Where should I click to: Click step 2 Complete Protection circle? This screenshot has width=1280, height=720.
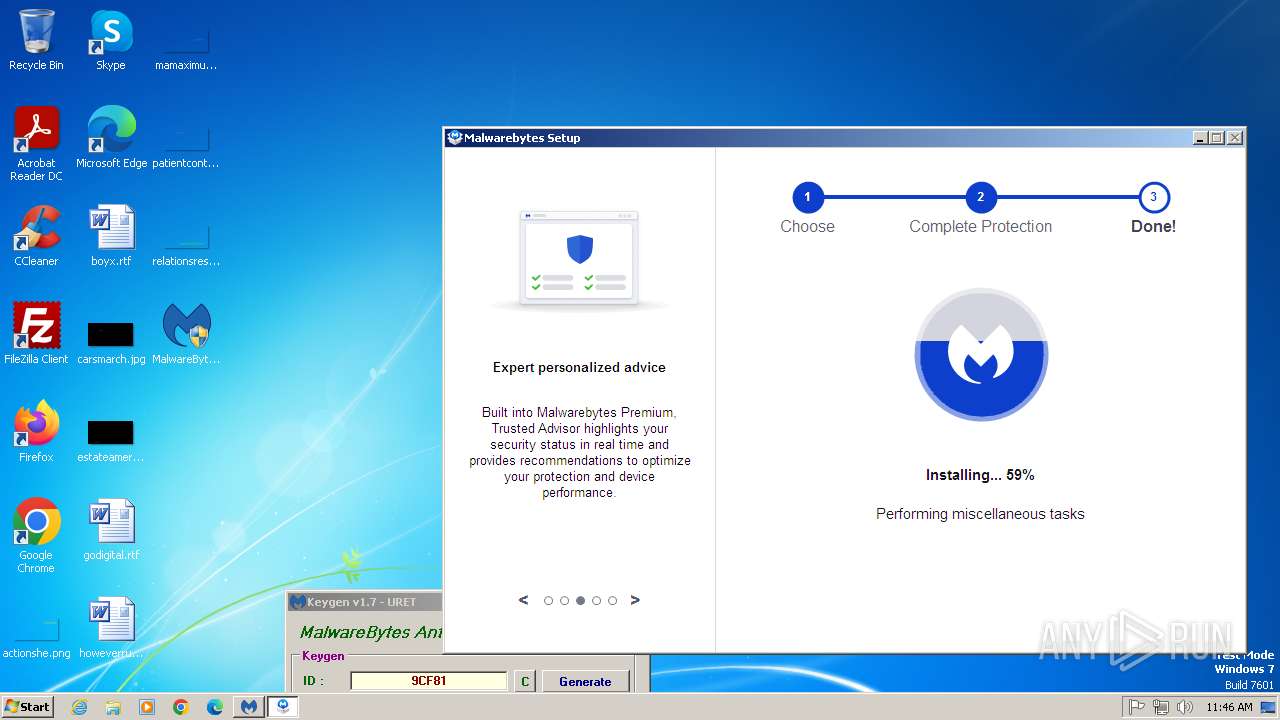pos(980,197)
